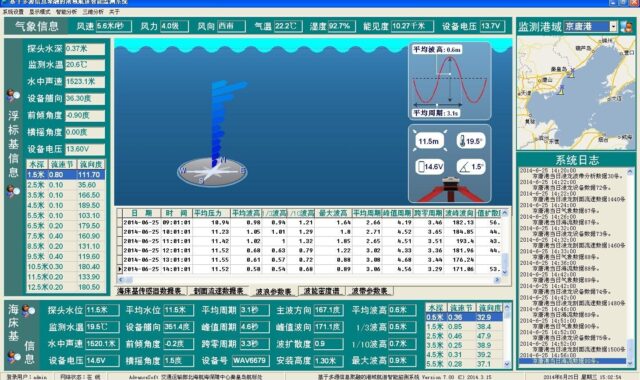Screen dimensions: 640x380
Task: Open the 关于 menu
Action: (114, 12)
